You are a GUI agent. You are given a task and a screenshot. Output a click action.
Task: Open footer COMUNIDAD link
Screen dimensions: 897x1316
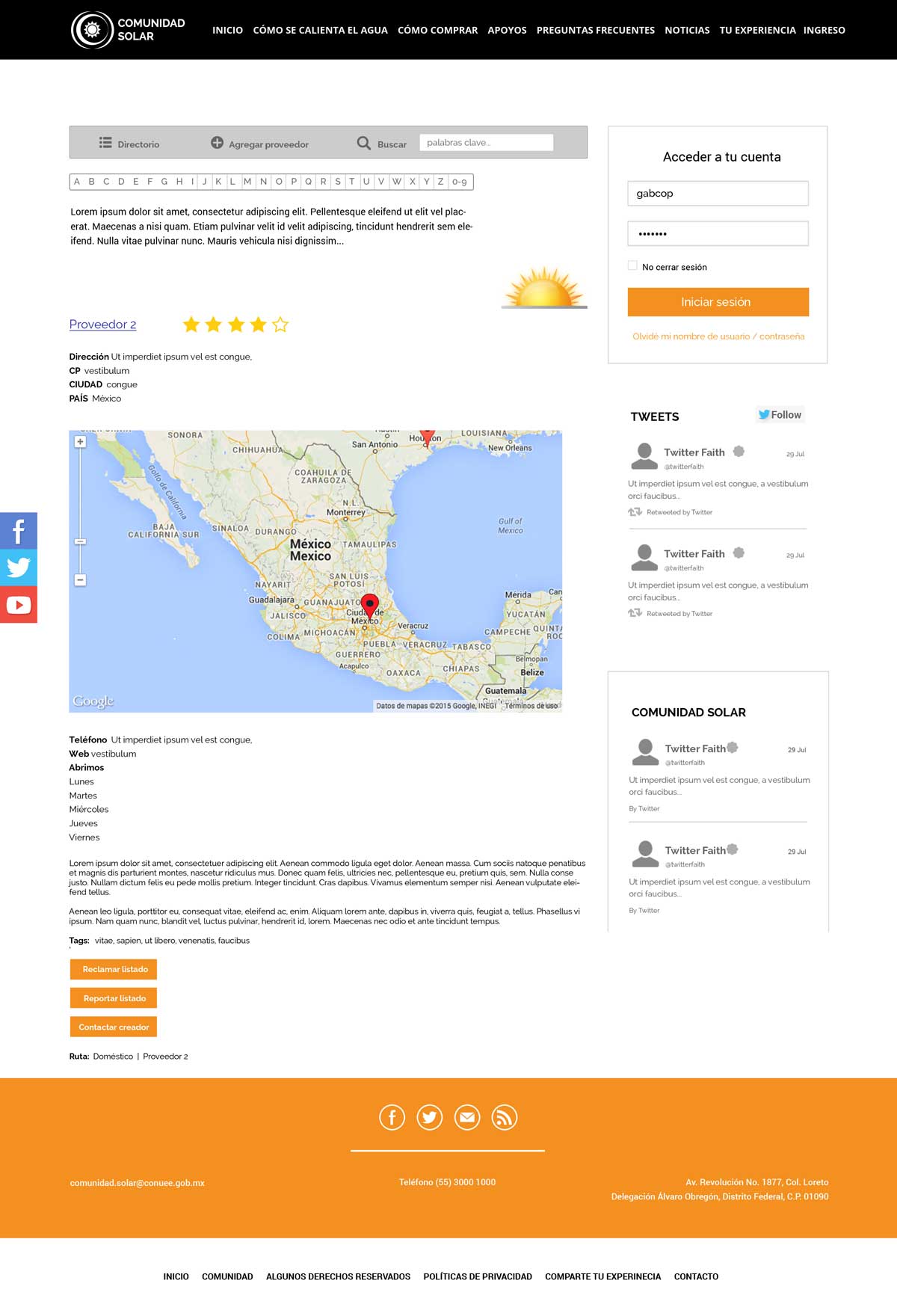(x=227, y=1276)
